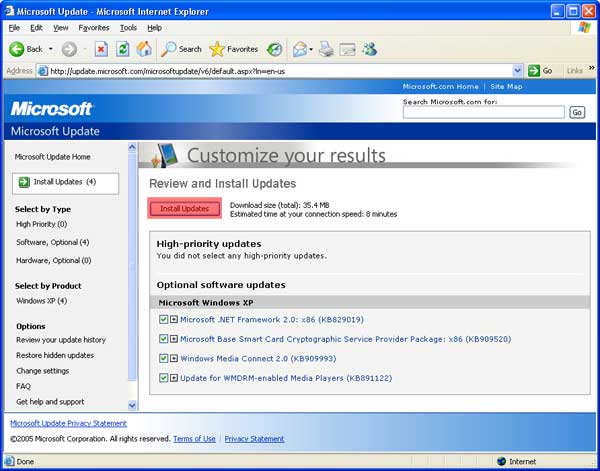Expand details for Windows Media Connect 2.0

click(174, 358)
